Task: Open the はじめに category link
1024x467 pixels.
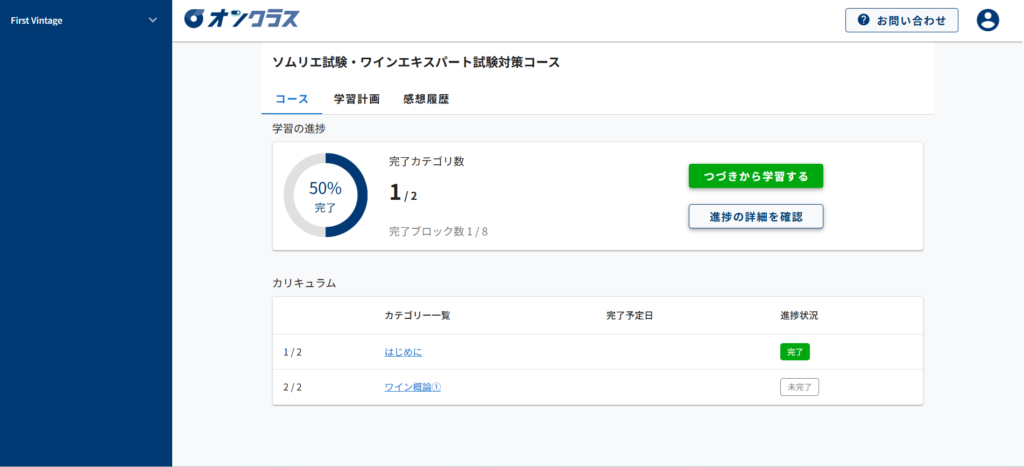Action: coord(403,352)
